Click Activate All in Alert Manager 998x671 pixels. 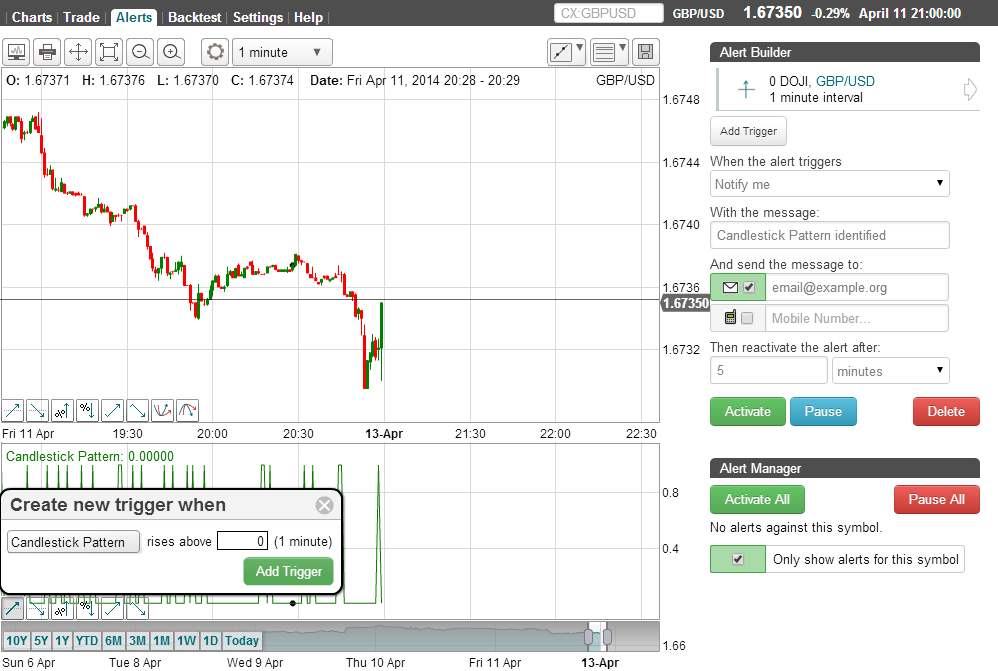point(757,499)
